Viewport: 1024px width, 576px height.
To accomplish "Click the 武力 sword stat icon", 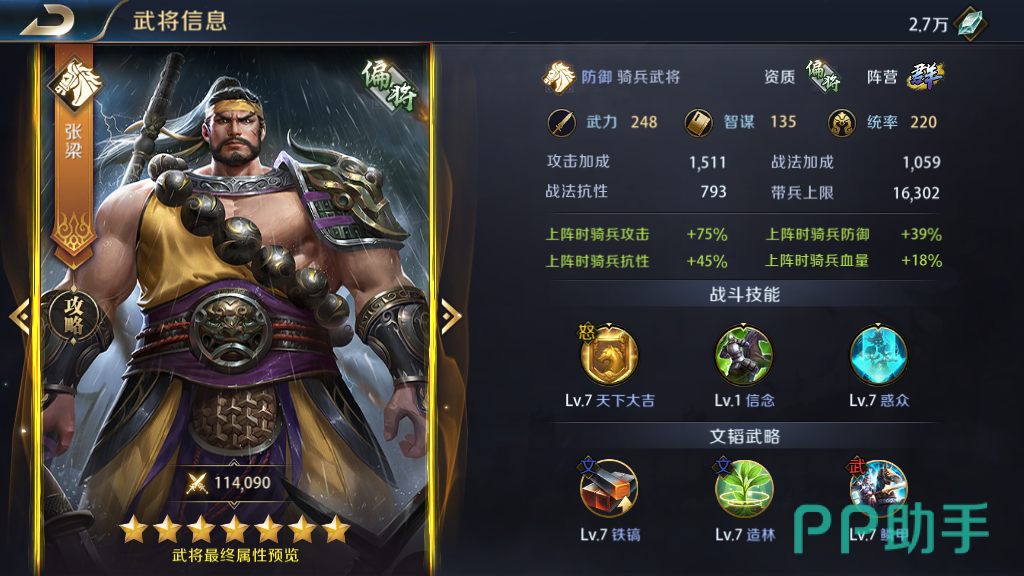I will coord(562,122).
